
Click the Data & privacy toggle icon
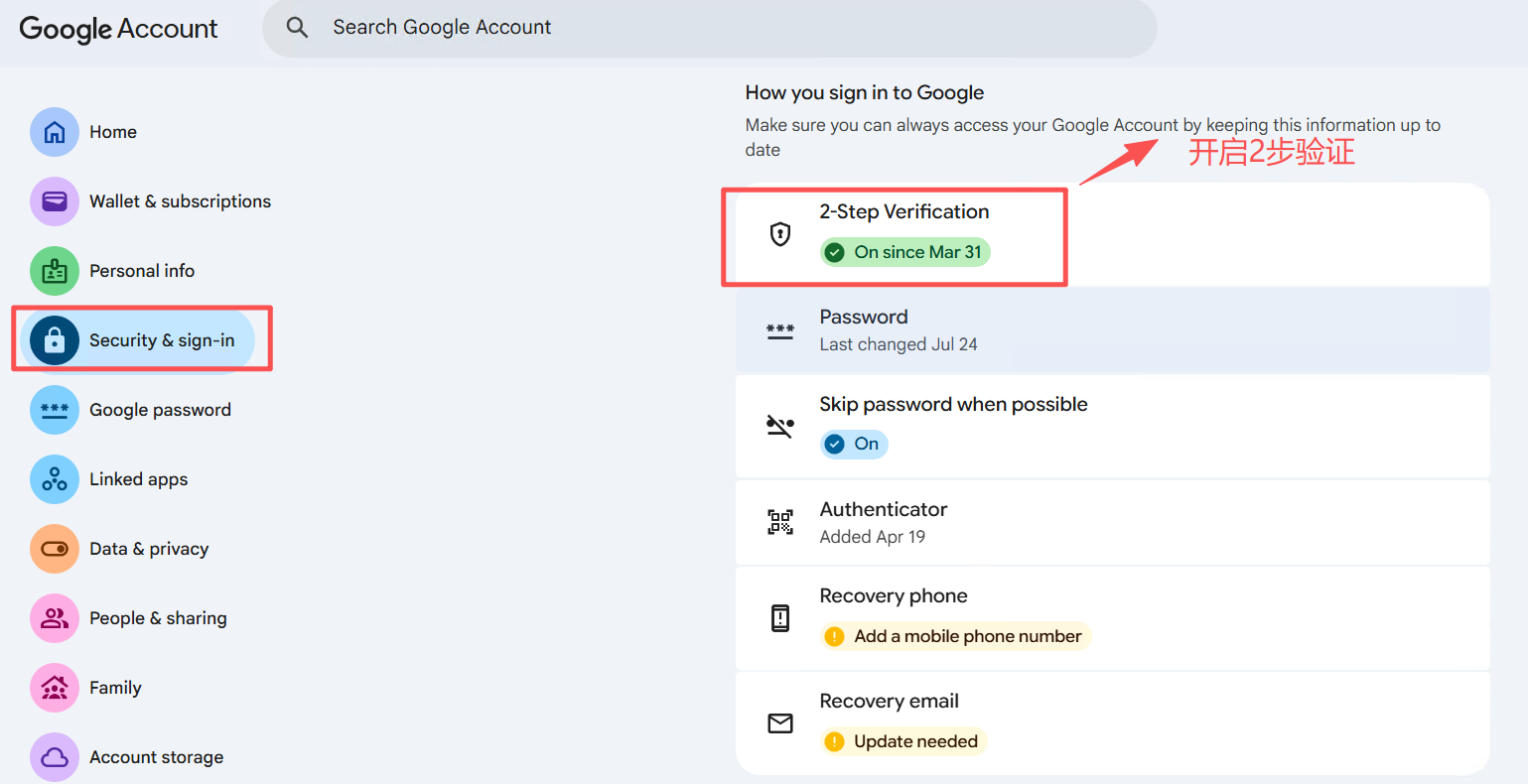[x=55, y=549]
